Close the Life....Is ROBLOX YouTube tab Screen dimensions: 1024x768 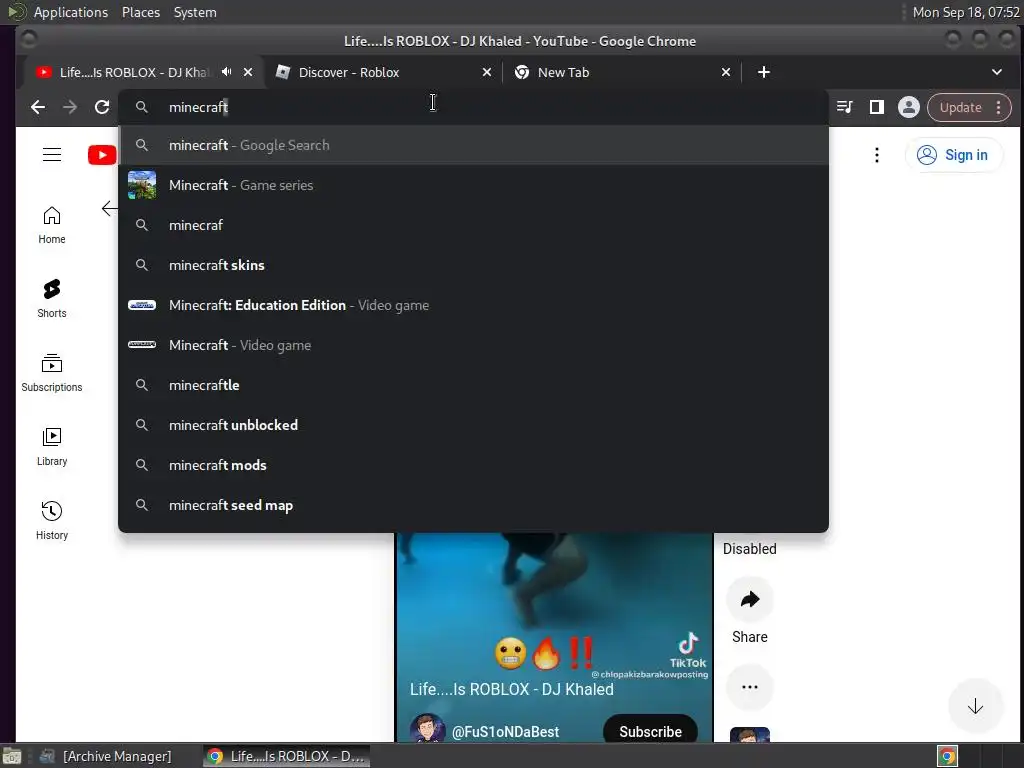(248, 72)
